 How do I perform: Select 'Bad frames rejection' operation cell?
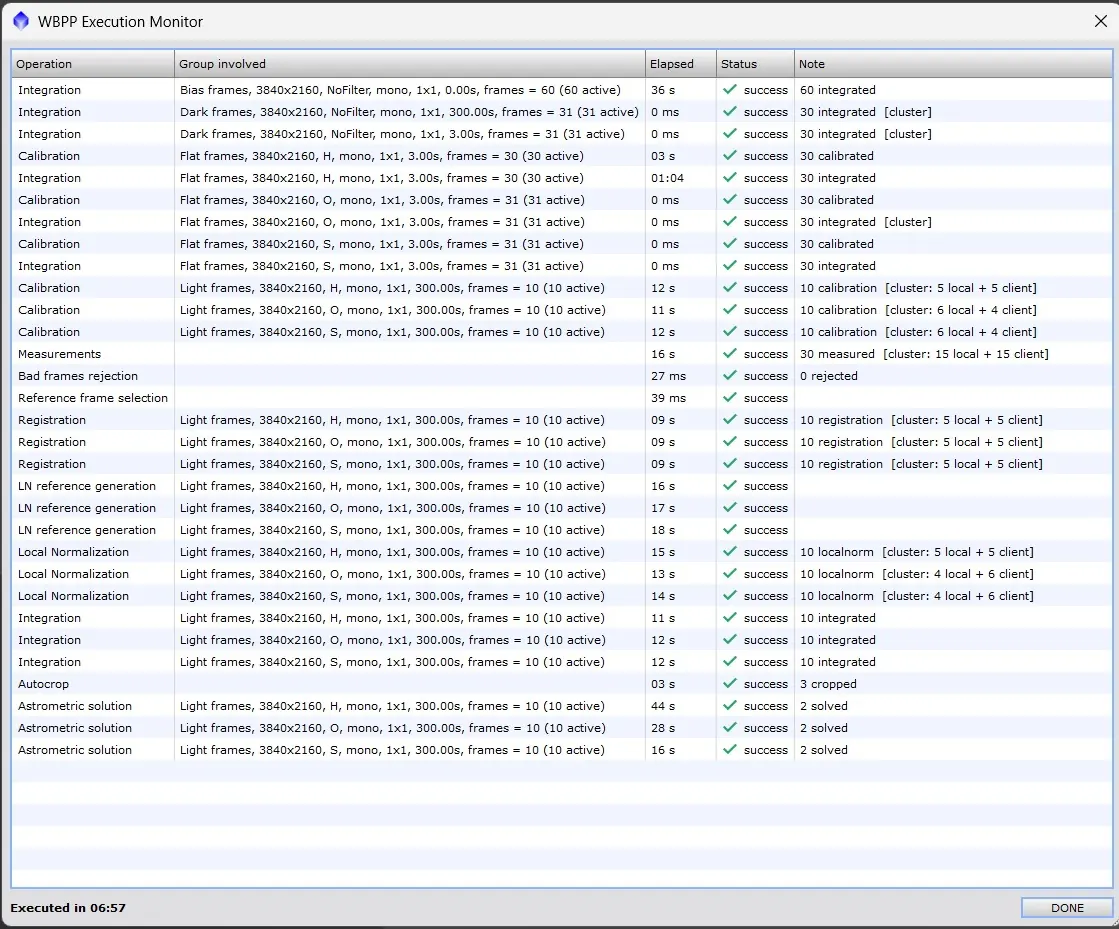78,376
